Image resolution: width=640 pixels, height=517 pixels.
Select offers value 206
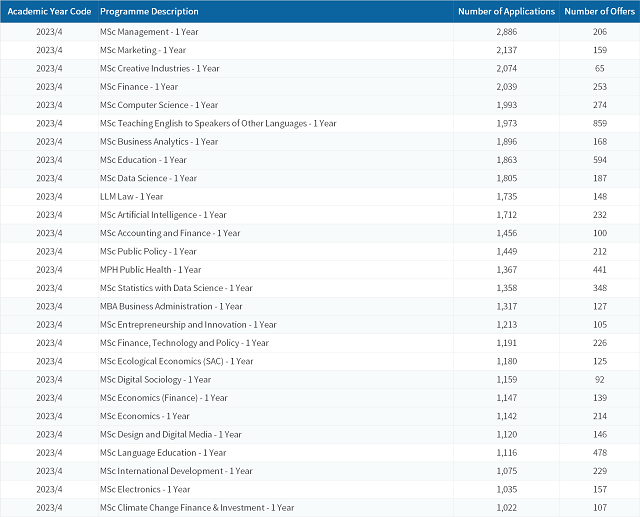[600, 32]
